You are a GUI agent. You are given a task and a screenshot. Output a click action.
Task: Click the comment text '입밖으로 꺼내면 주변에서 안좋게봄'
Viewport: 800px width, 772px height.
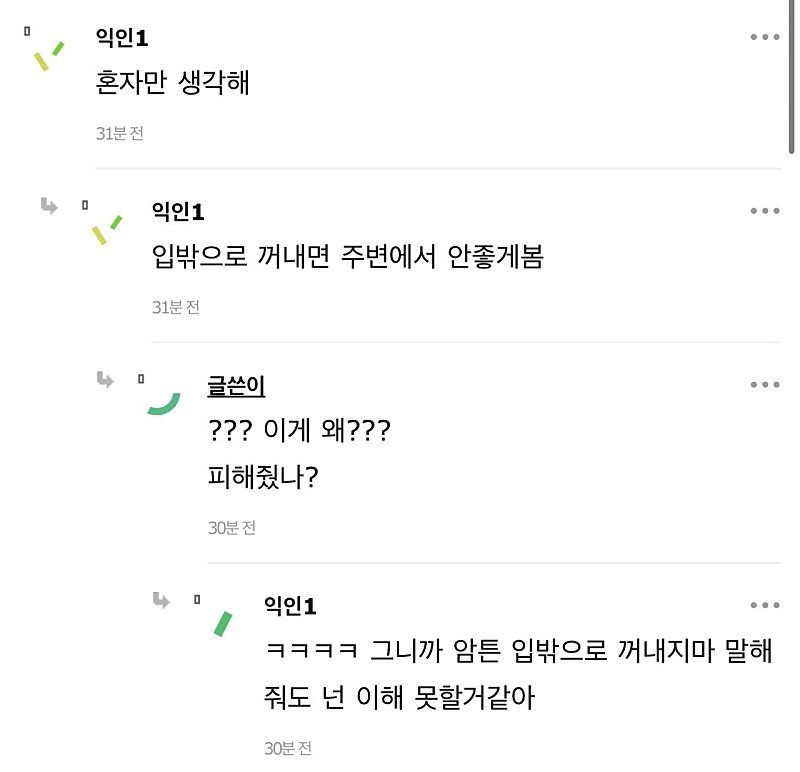coord(348,256)
